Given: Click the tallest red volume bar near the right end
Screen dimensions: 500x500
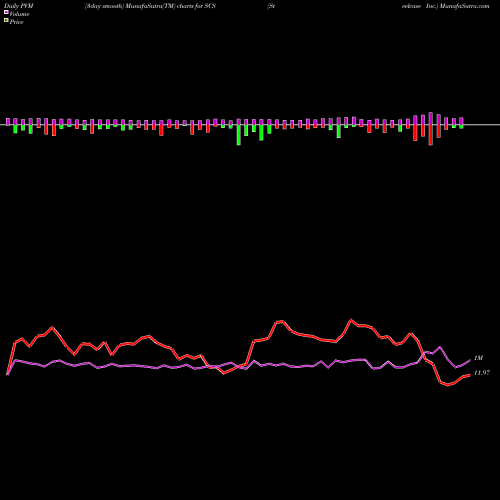Looking at the screenshot, I should pos(431,135).
